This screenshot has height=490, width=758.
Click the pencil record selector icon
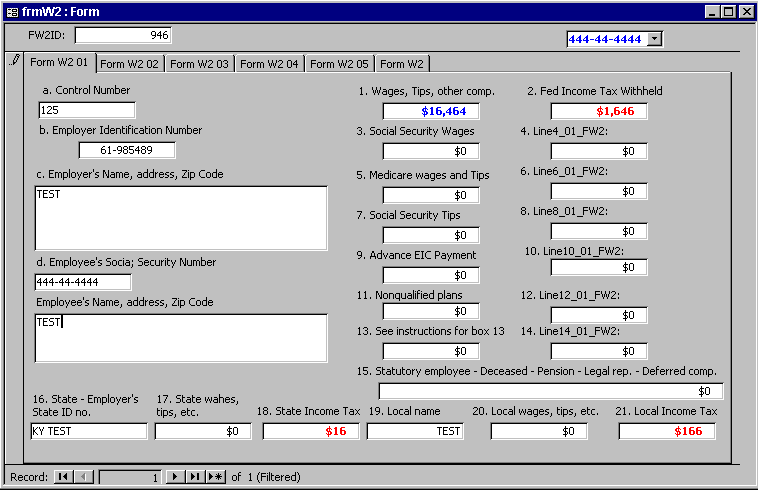point(15,60)
